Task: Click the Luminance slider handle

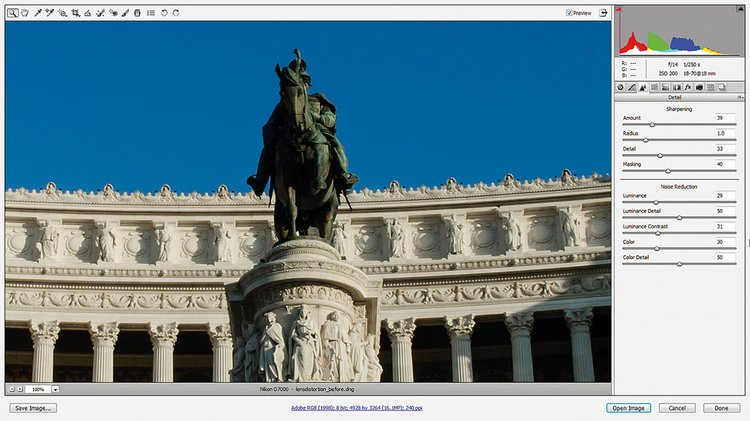Action: click(656, 202)
